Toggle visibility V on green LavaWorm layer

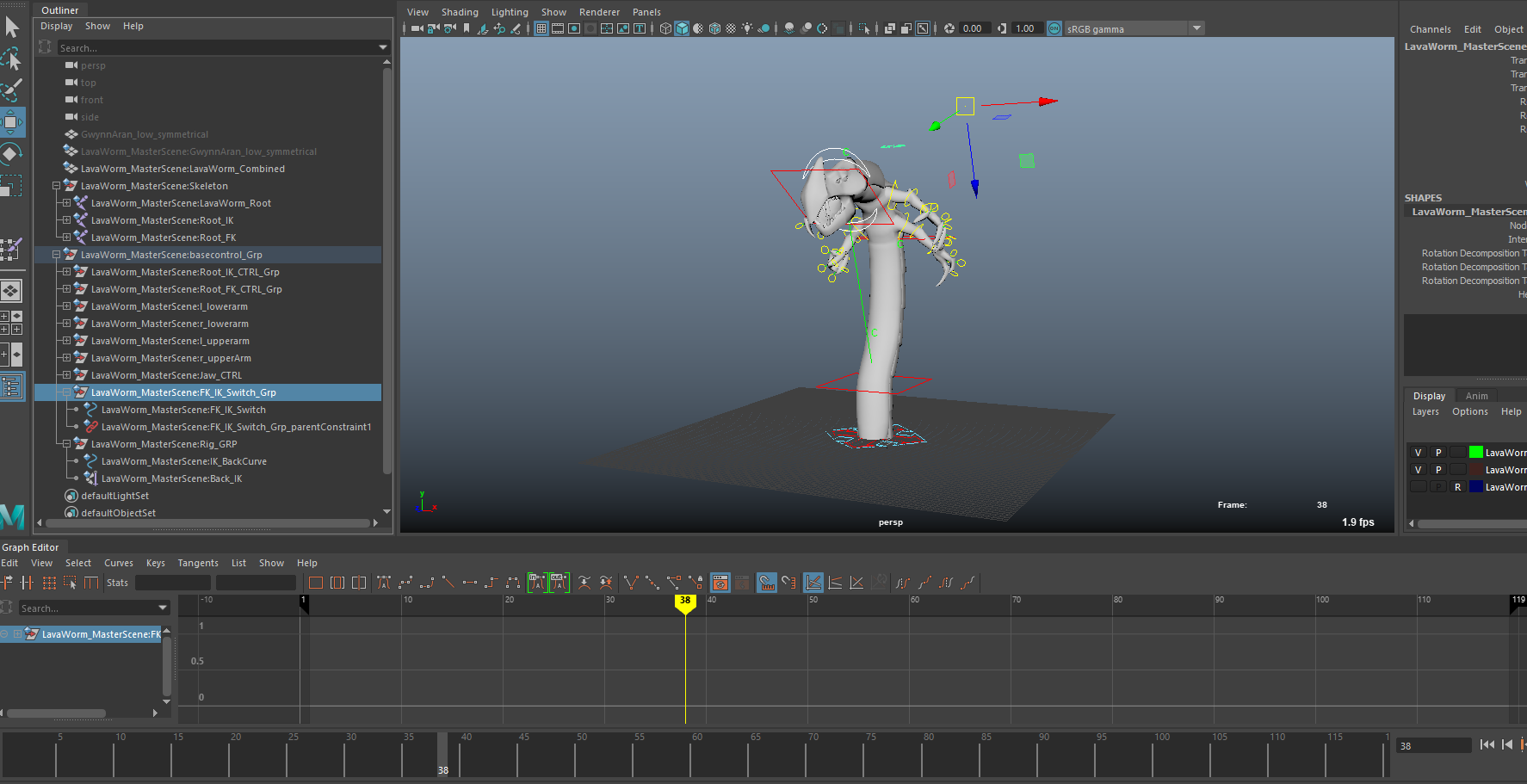1419,453
